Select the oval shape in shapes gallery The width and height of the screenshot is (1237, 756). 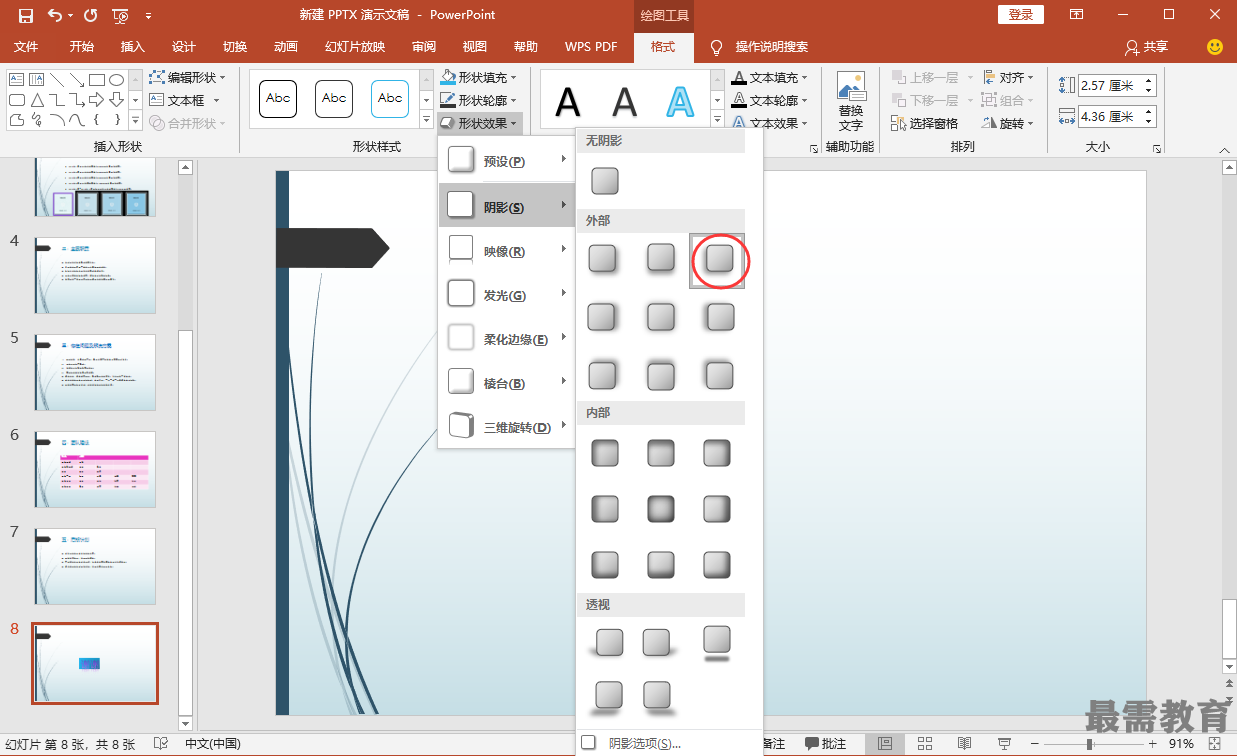[x=116, y=79]
